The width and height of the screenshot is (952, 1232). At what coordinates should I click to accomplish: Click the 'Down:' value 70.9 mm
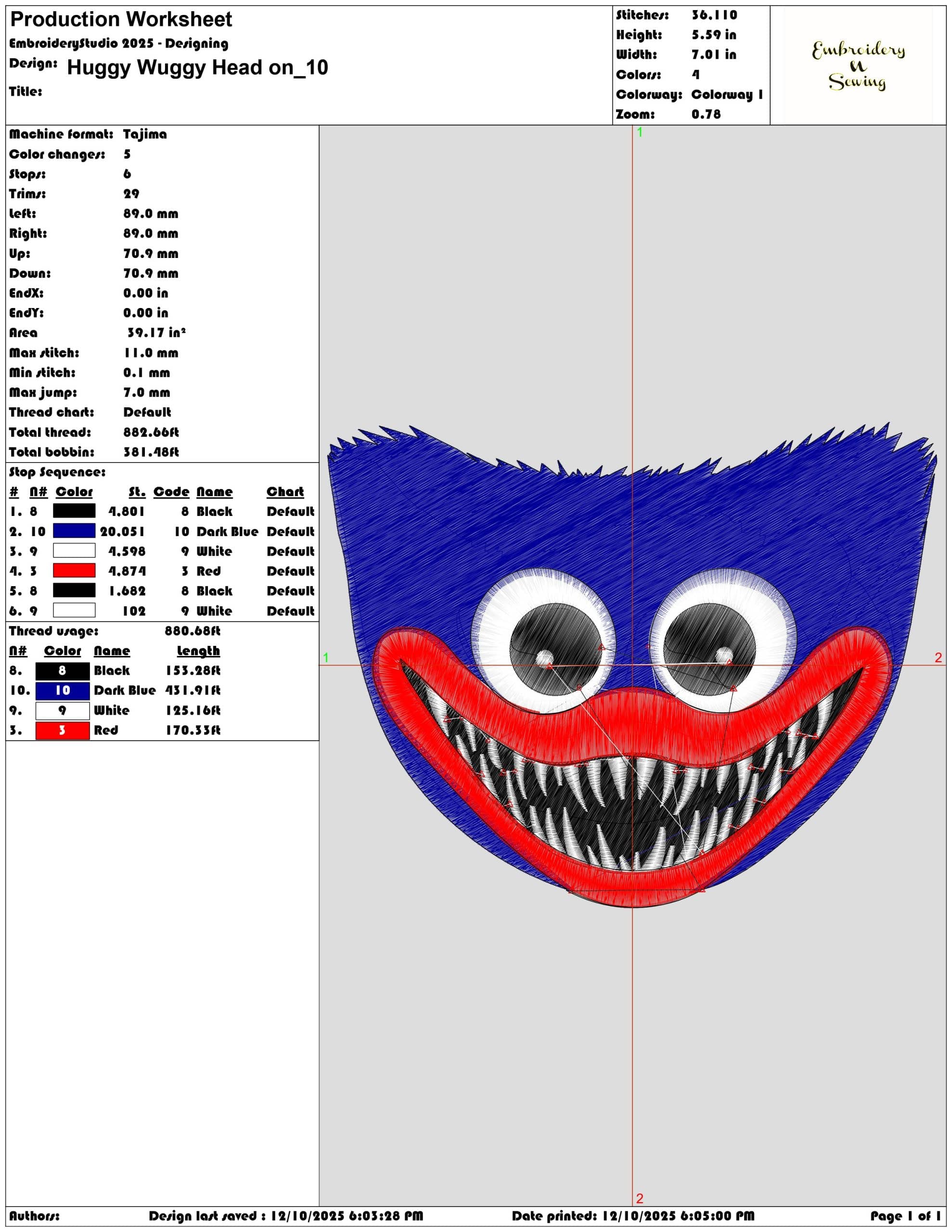pos(151,273)
